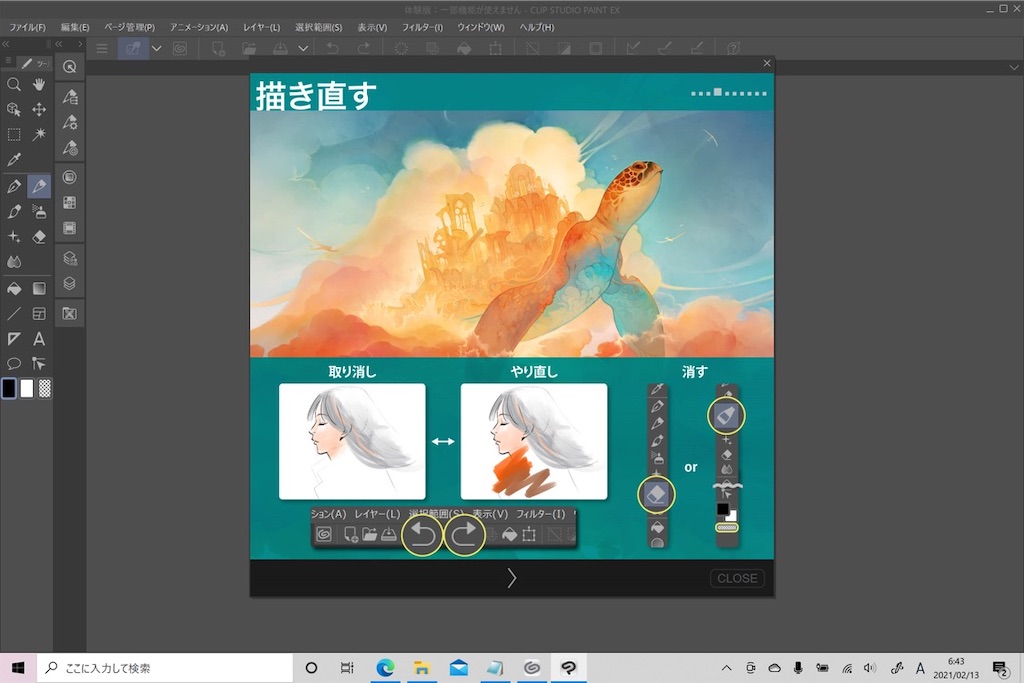Open the Windows Start menu

click(18, 668)
